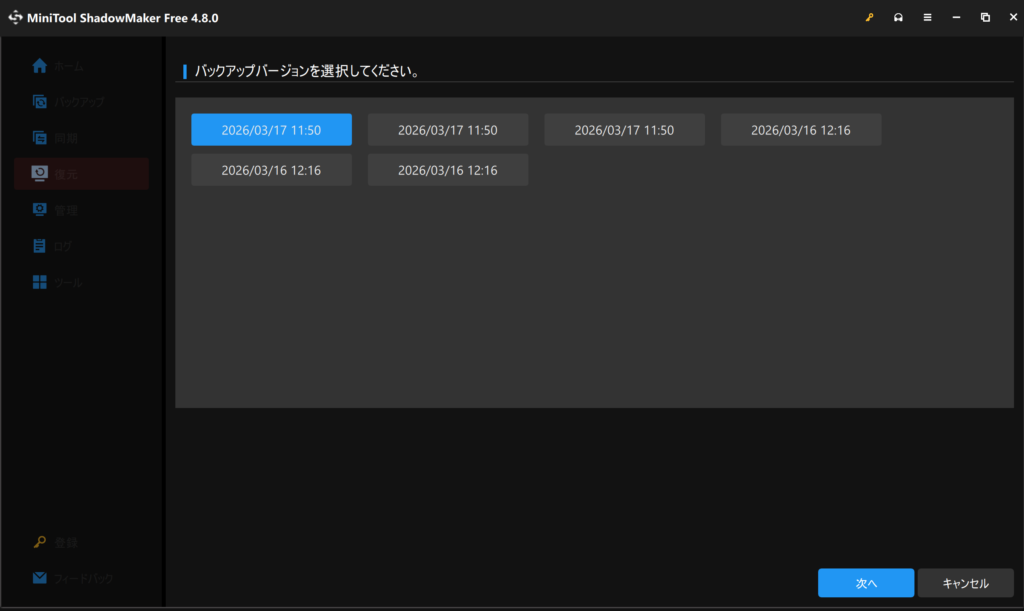The image size is (1024, 611).
Task: Open the Manage (管理) sidebar icon
Action: (40, 210)
